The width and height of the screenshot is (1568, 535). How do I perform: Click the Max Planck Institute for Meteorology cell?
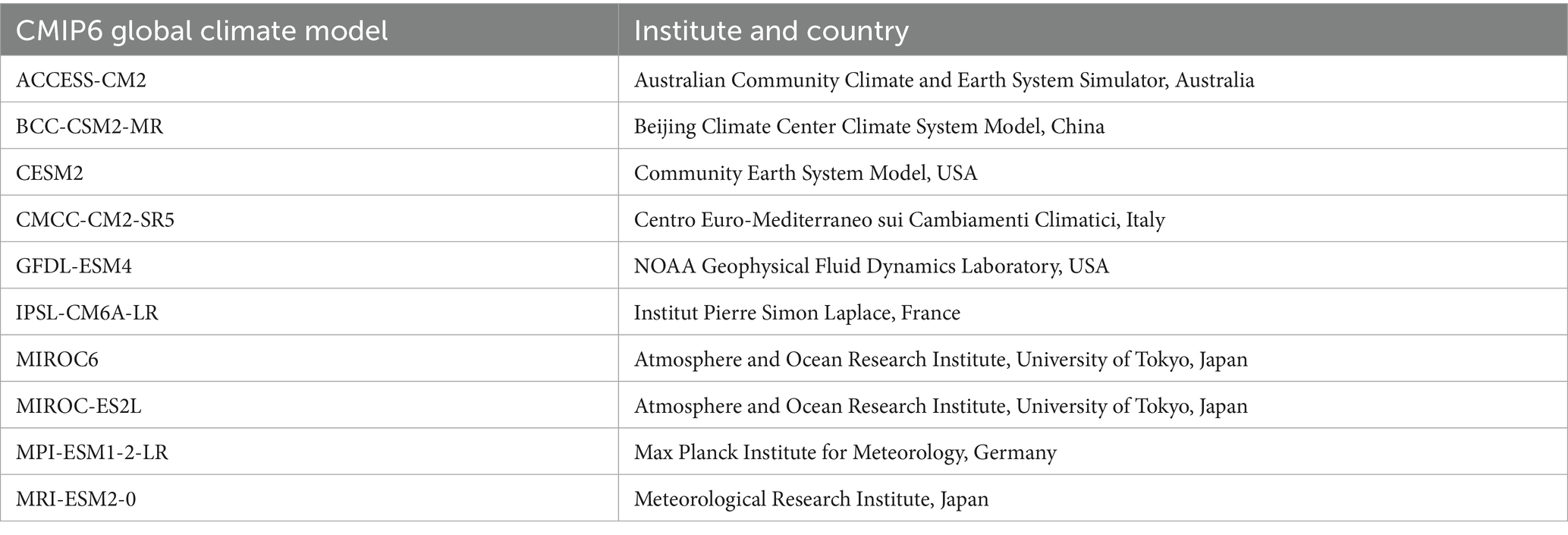coord(1093,452)
